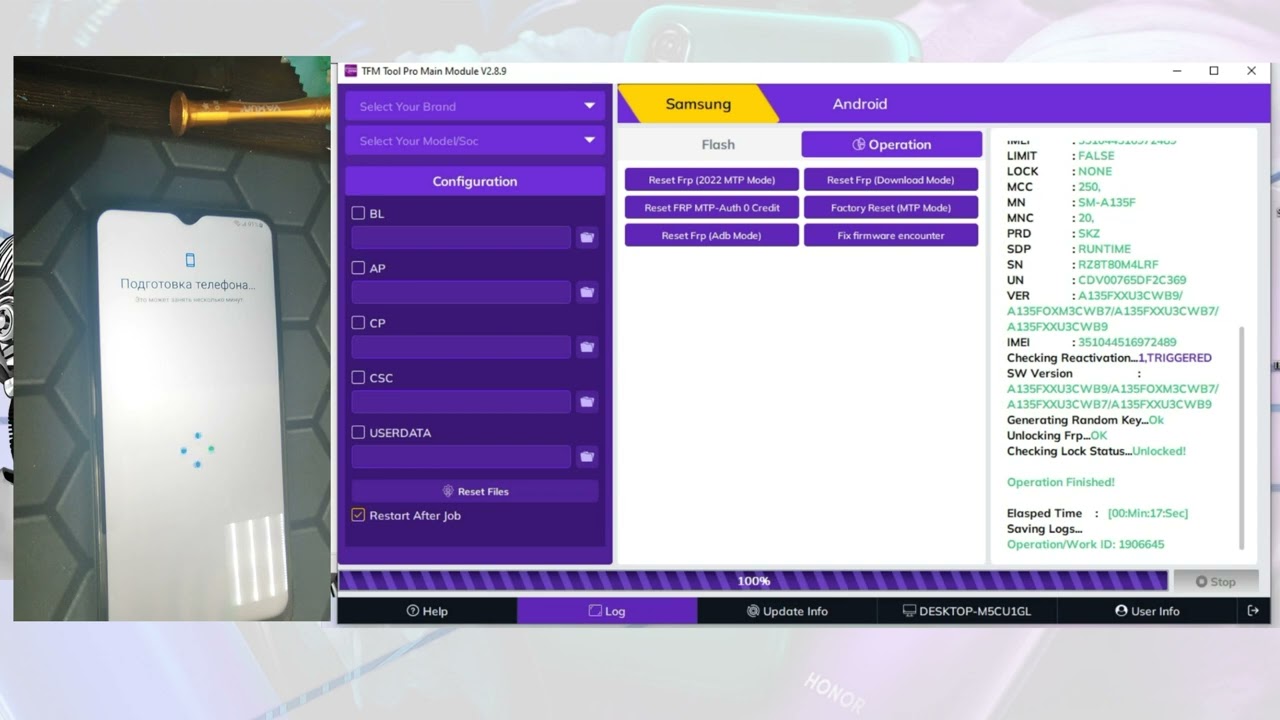Open folder browse icon for BL file

click(x=587, y=237)
